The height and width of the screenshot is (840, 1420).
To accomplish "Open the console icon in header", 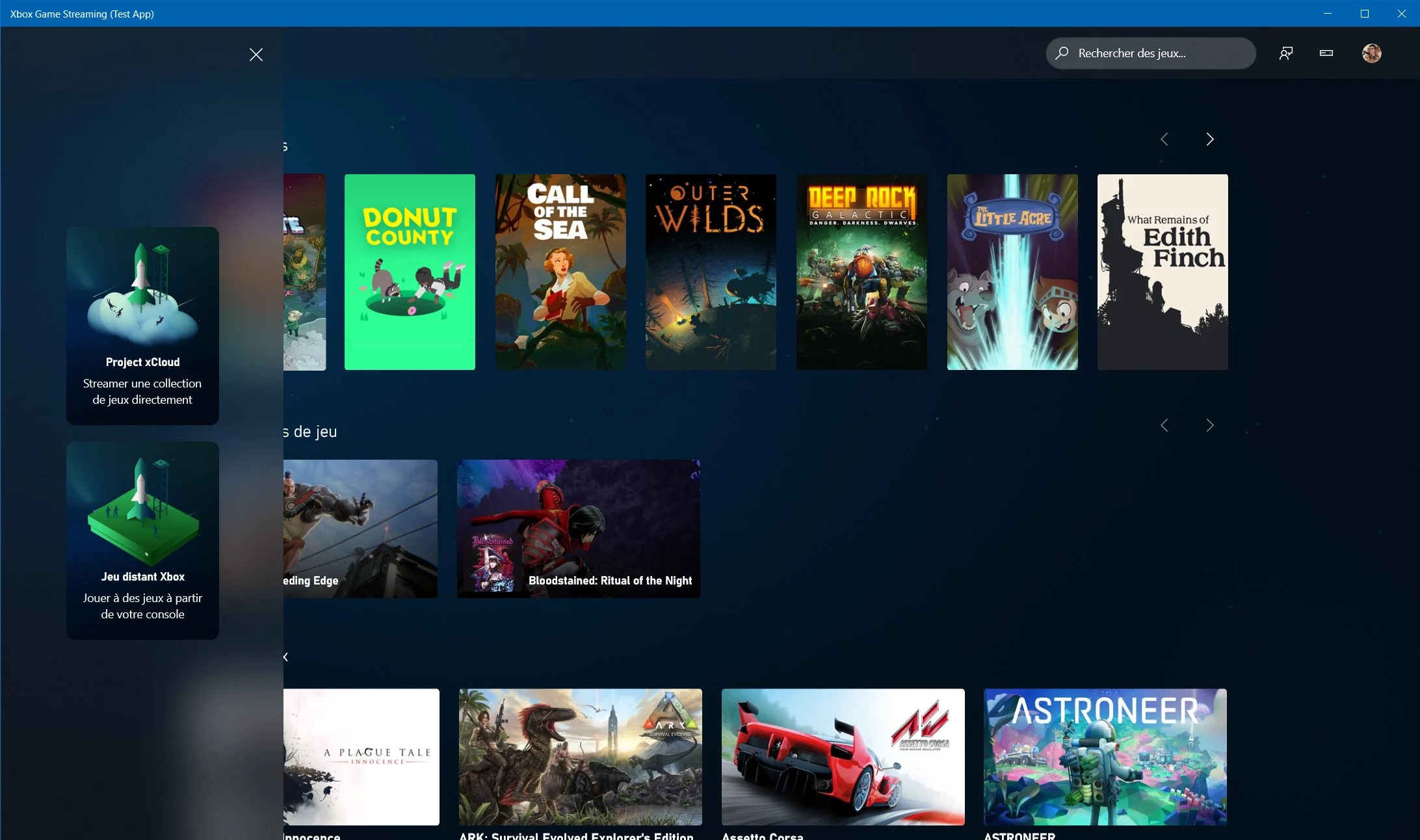I will (x=1326, y=53).
